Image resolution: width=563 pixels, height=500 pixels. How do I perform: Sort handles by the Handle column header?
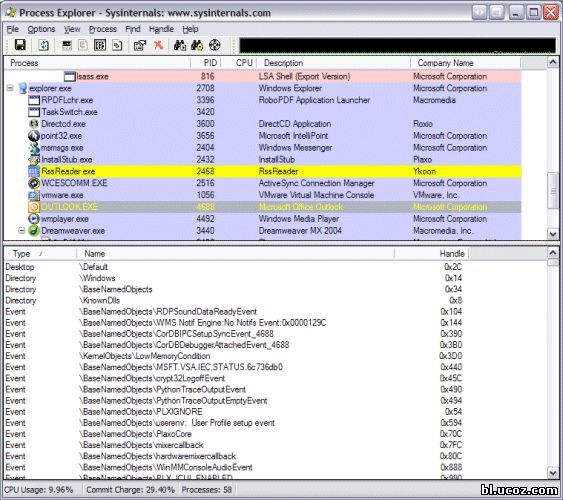(x=432, y=253)
